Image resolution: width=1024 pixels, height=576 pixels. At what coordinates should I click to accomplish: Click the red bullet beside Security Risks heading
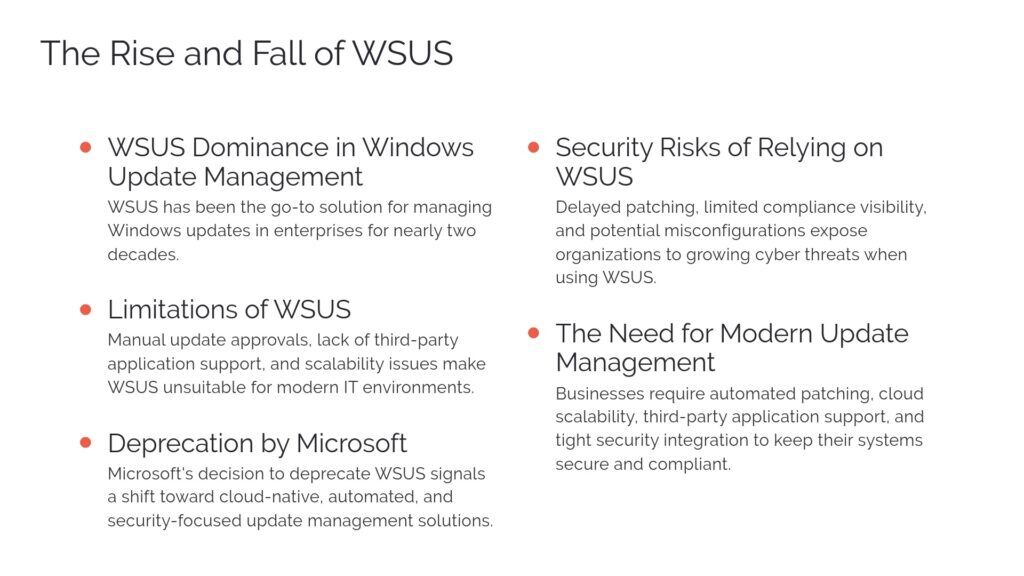[534, 147]
